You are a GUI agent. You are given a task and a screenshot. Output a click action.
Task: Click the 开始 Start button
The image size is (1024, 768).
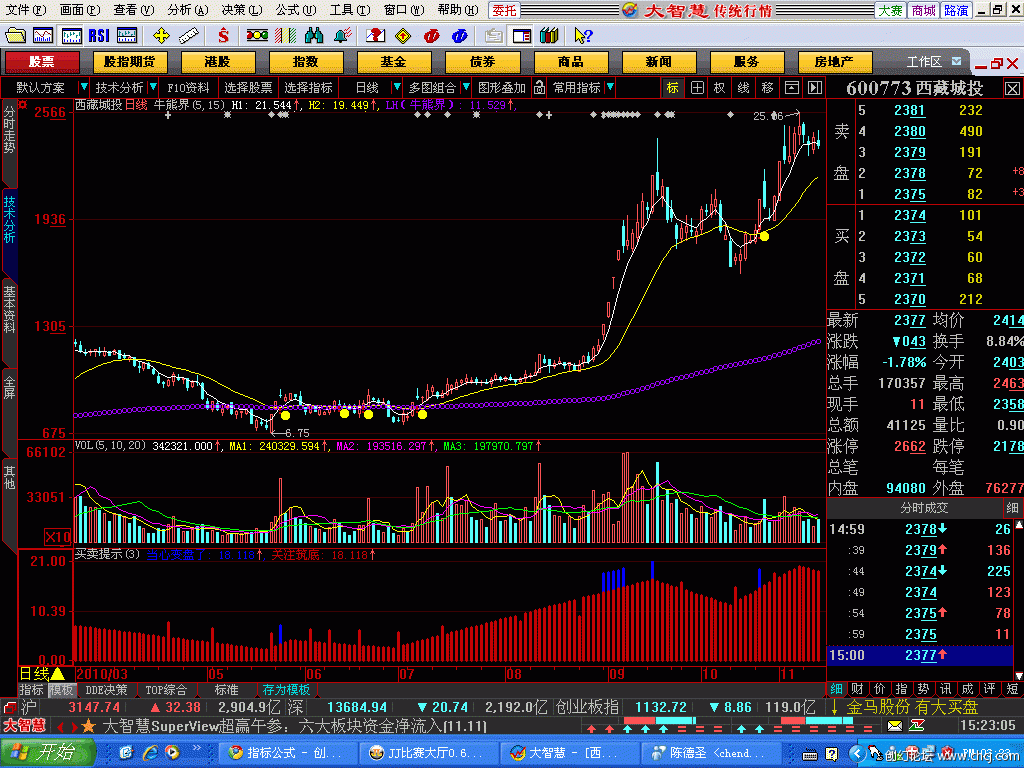47,752
